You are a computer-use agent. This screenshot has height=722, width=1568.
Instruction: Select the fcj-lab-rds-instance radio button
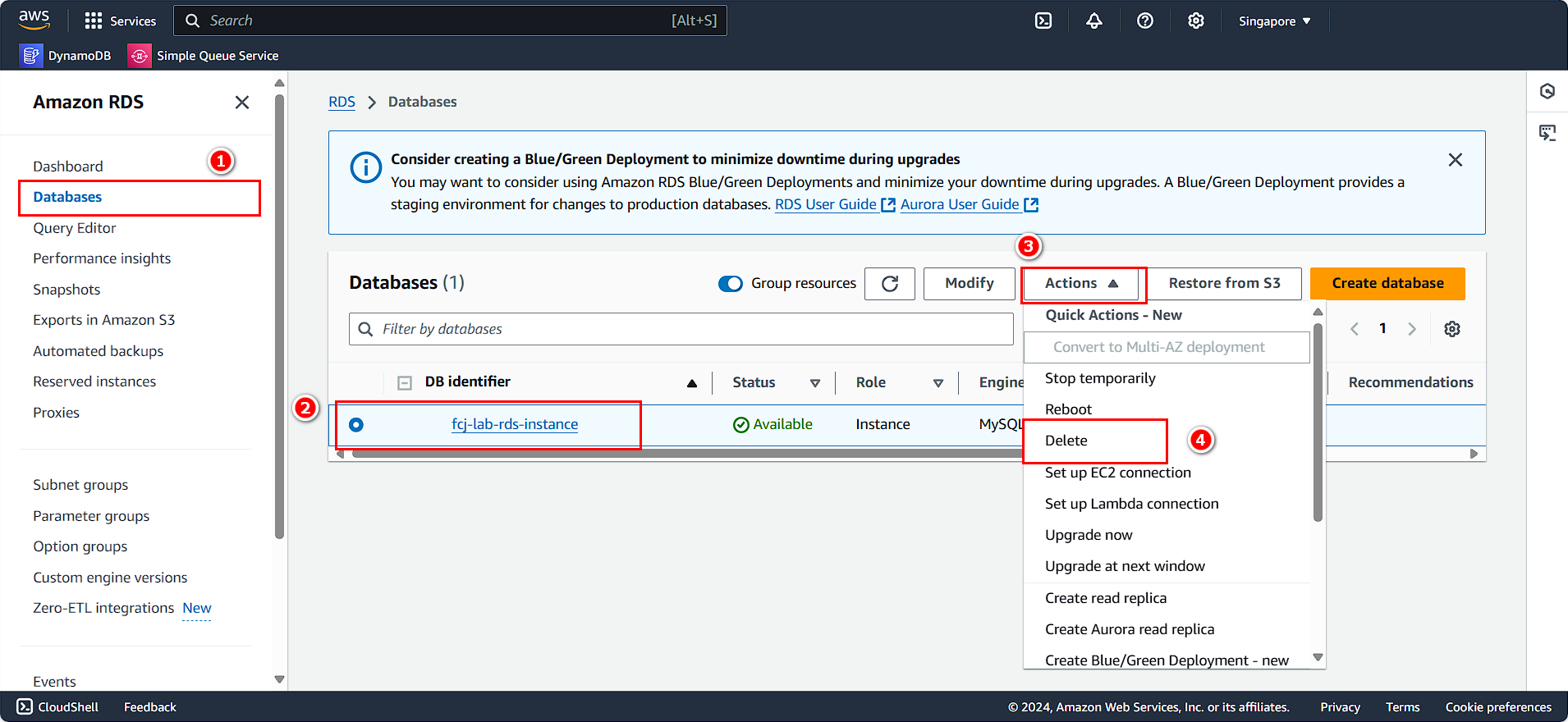point(356,425)
